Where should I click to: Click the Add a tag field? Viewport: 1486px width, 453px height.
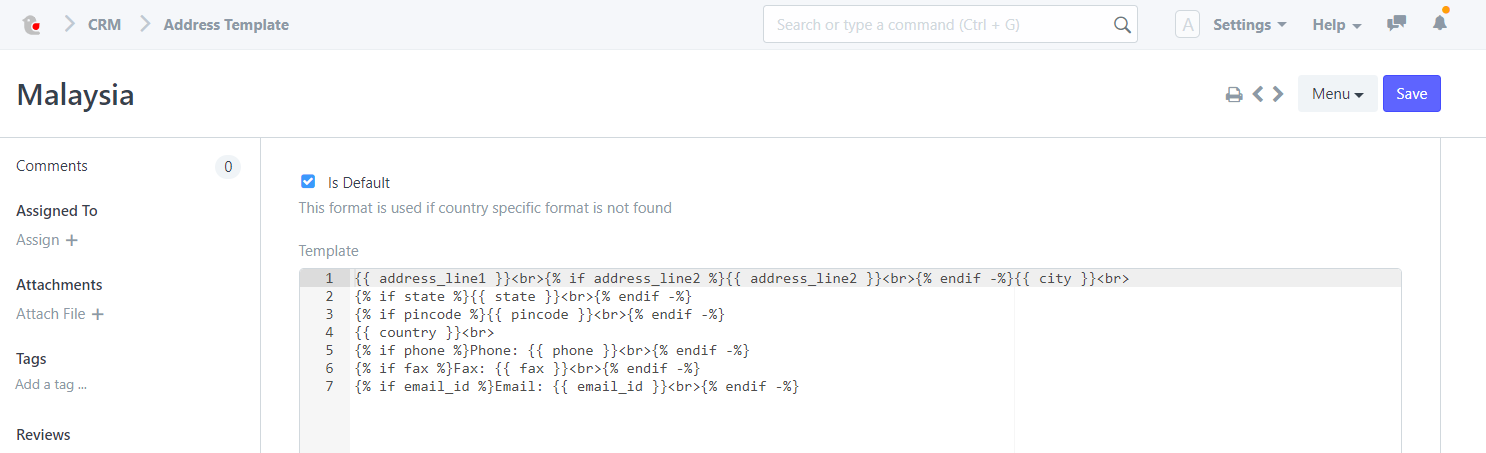pos(51,385)
